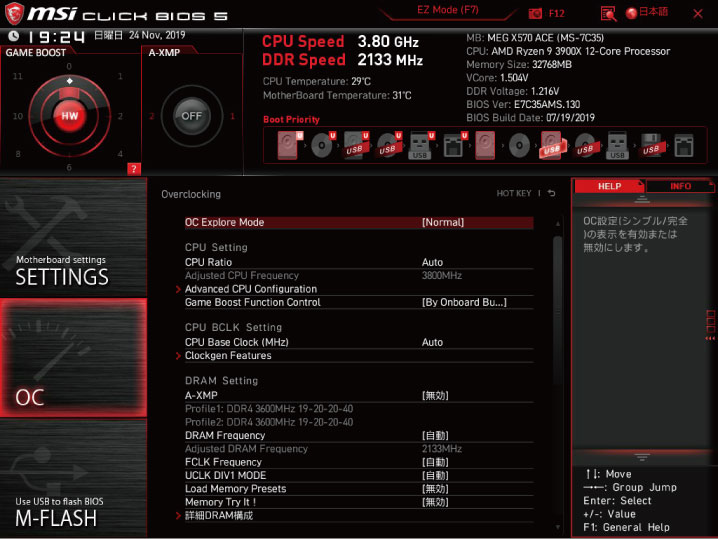The image size is (718, 539).
Task: Click the Boot Priority label
Action: point(291,120)
